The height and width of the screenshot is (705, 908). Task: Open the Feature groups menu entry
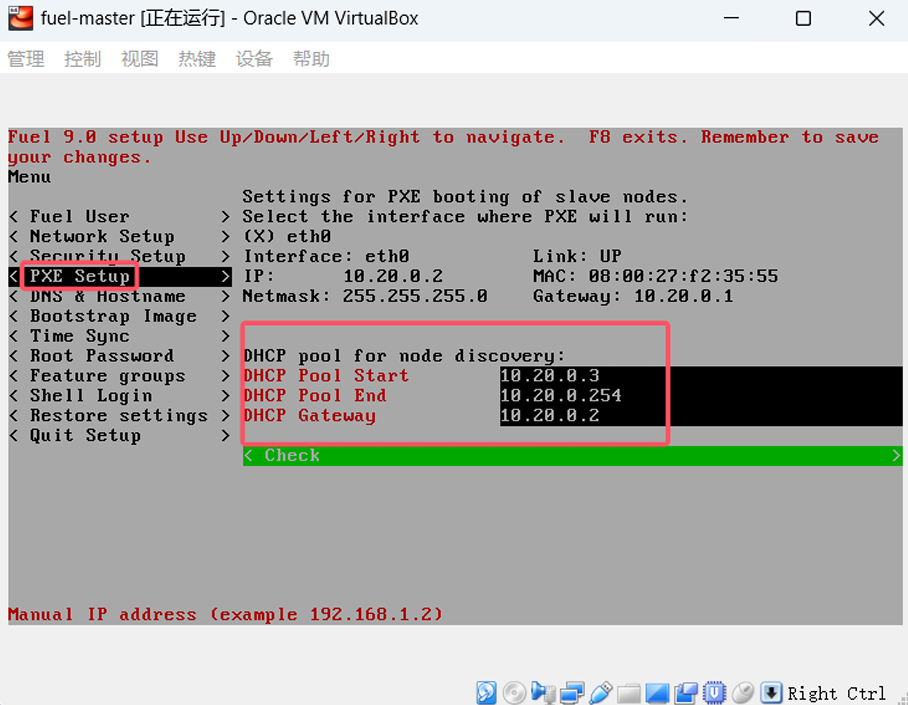[120, 376]
